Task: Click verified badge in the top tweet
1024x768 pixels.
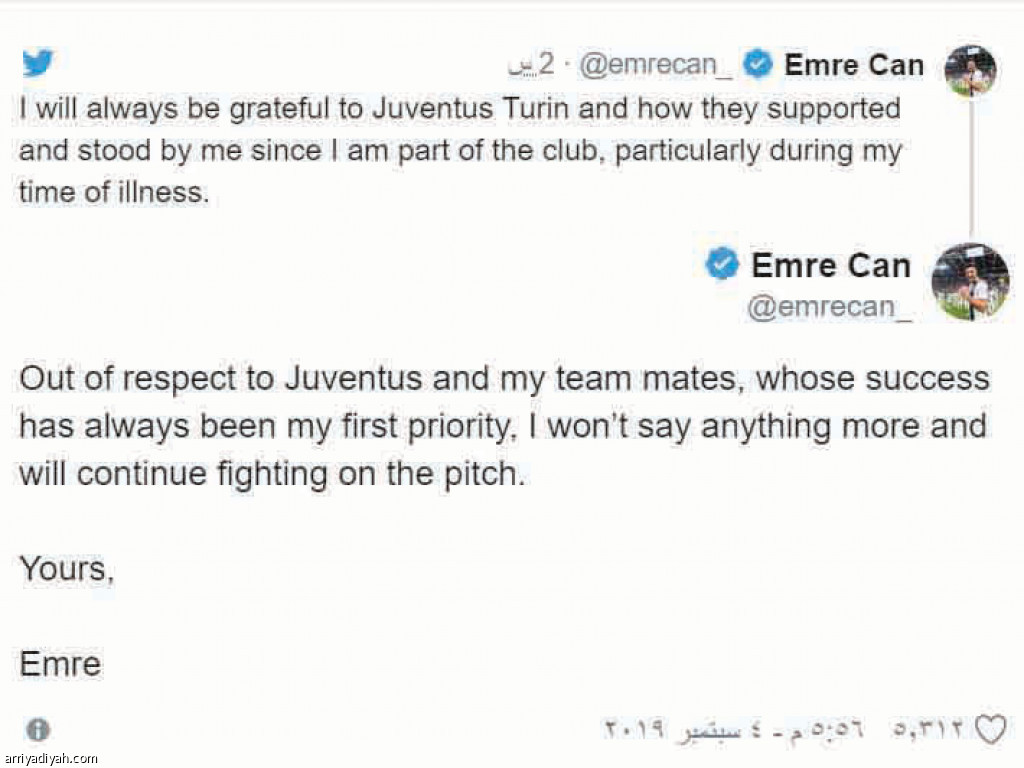Action: [x=760, y=65]
